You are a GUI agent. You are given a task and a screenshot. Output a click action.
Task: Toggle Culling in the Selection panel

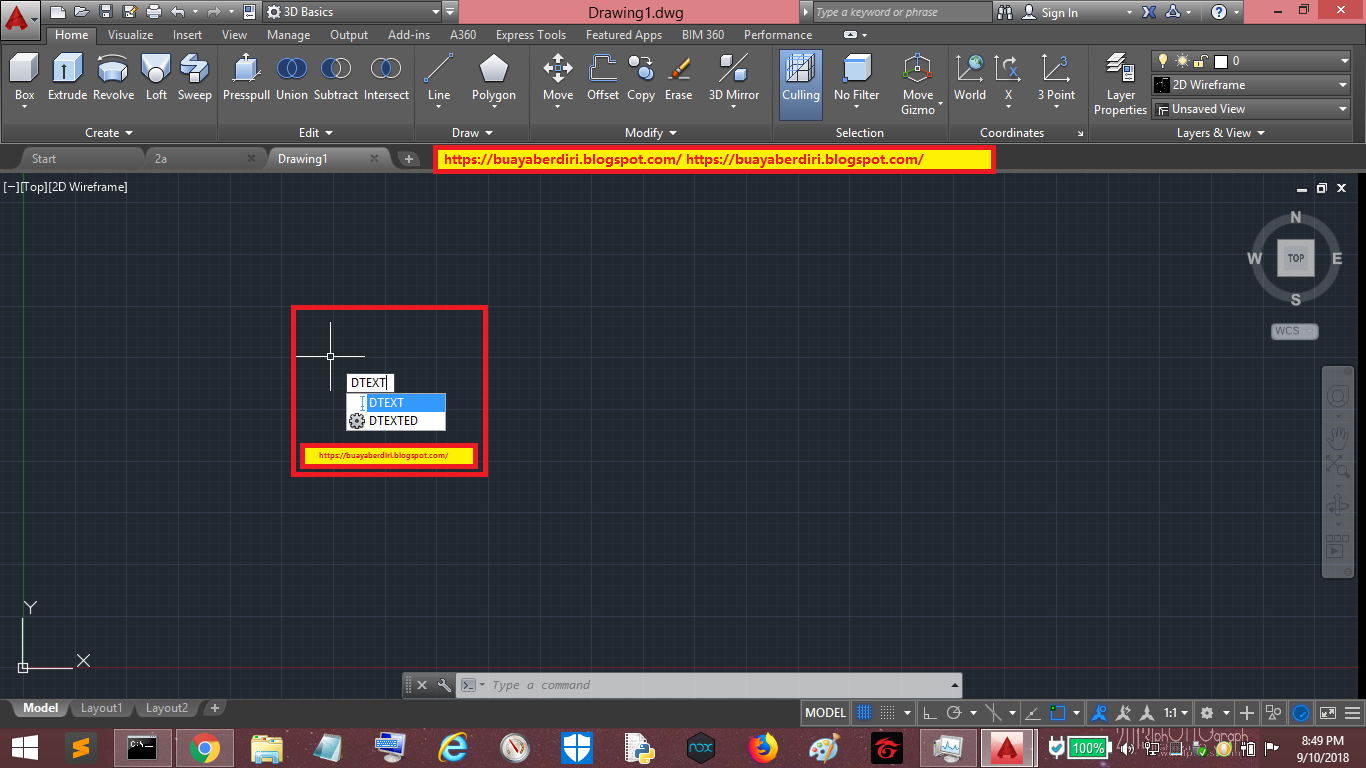[x=800, y=80]
